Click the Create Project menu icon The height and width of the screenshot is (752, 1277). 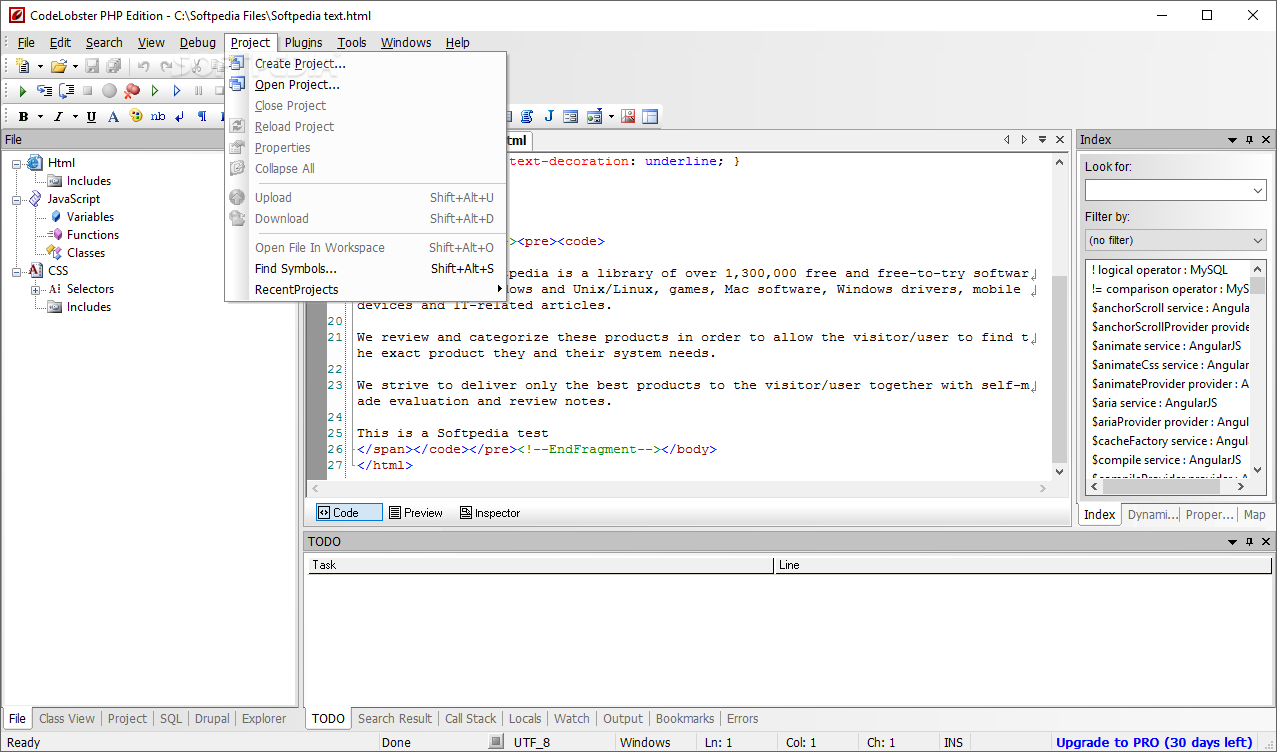click(x=237, y=64)
